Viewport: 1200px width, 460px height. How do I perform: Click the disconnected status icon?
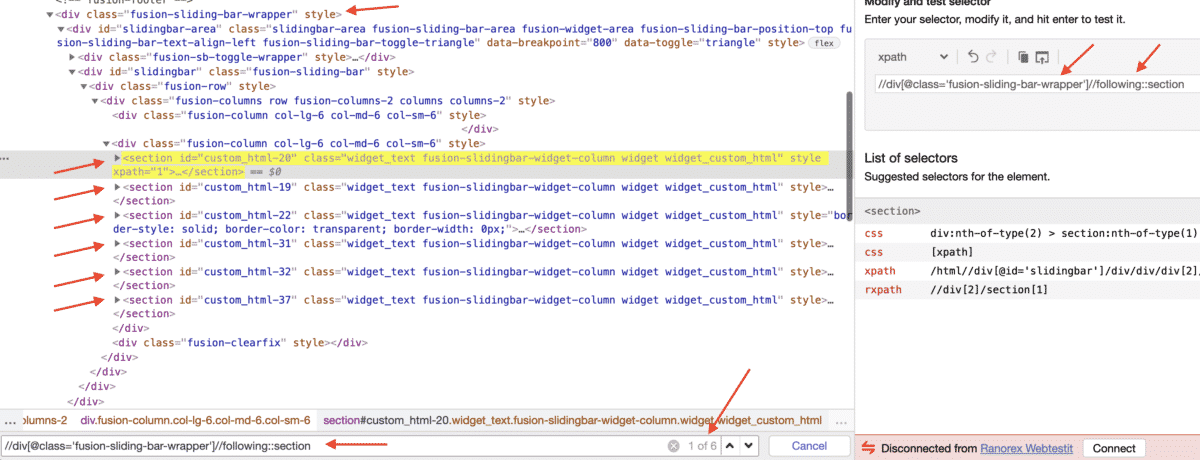pos(868,448)
